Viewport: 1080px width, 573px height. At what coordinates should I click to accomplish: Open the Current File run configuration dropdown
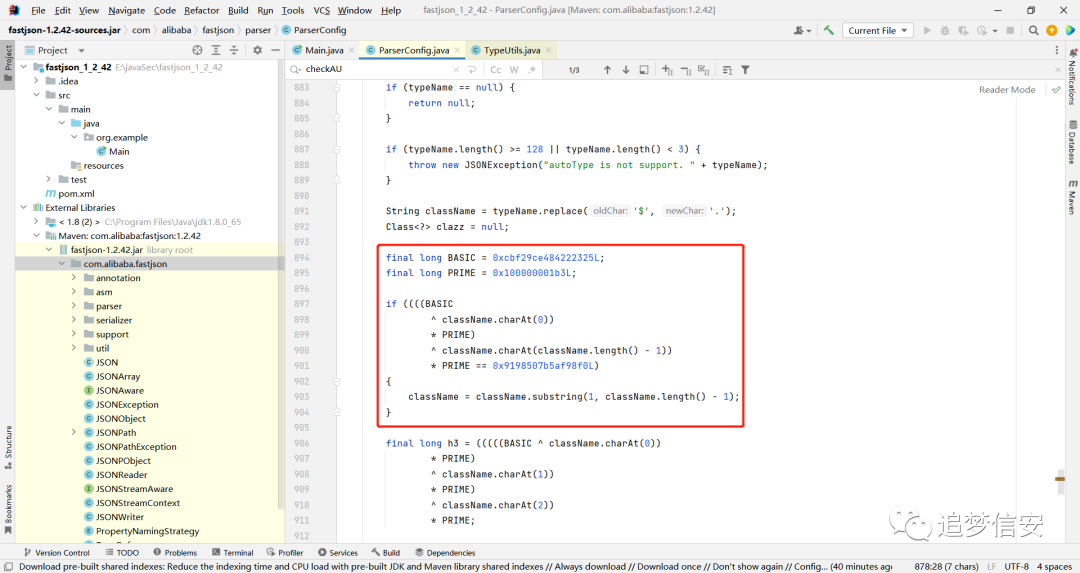click(x=878, y=30)
